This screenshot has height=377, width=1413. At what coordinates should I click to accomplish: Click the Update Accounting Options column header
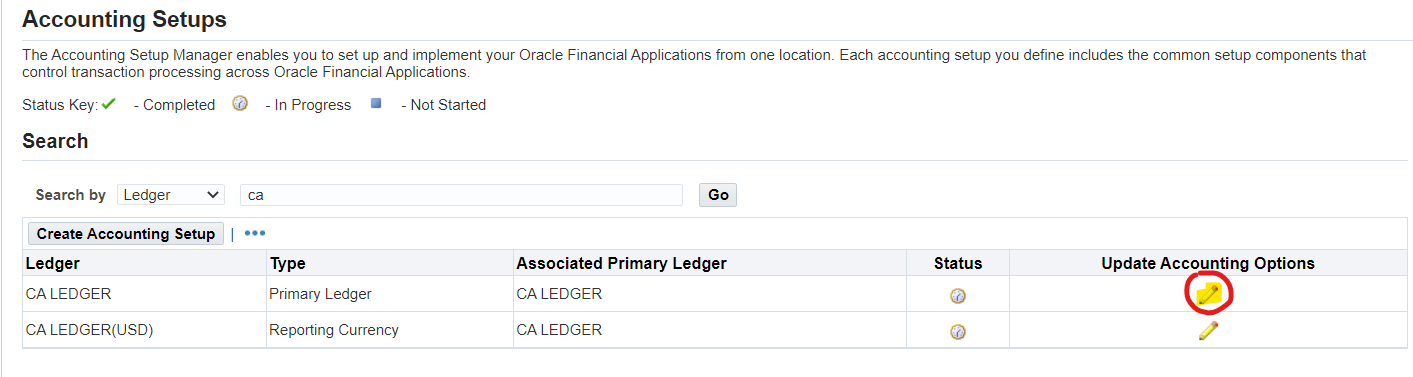1208,263
